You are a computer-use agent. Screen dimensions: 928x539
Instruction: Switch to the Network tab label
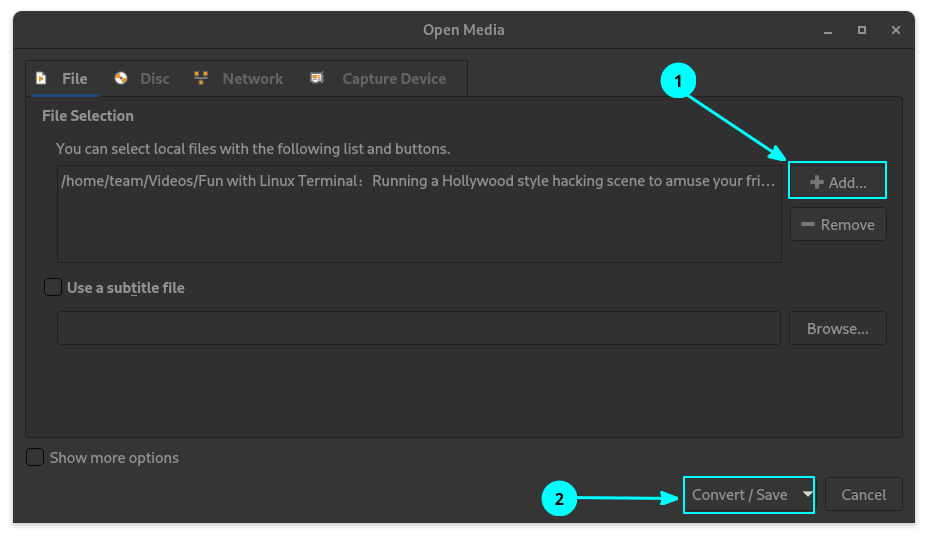252,78
